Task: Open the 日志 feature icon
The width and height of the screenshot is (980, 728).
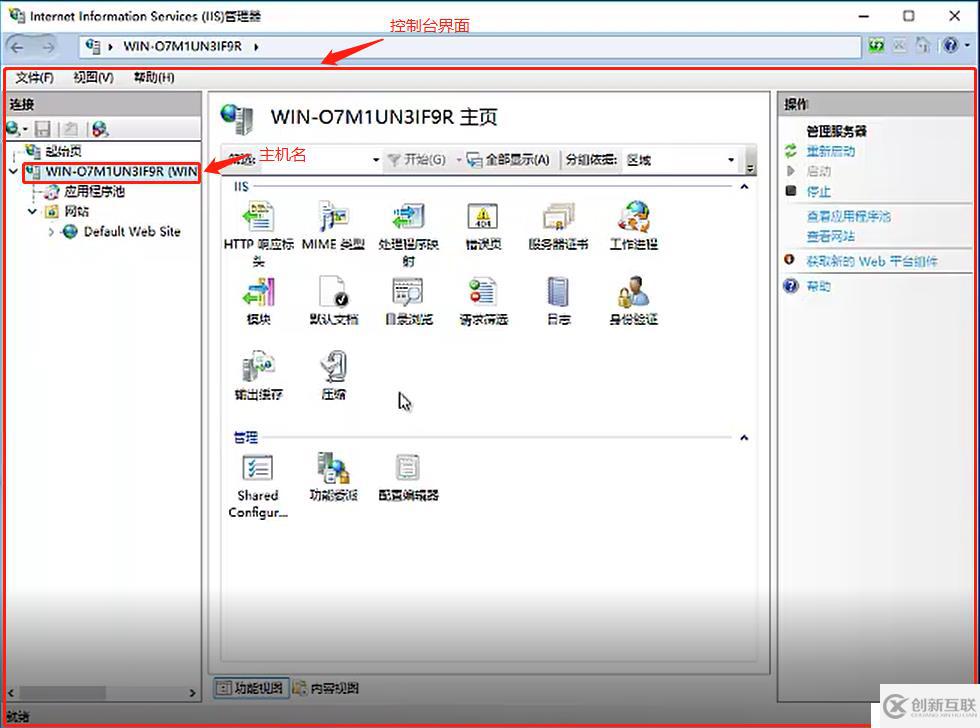Action: [558, 291]
